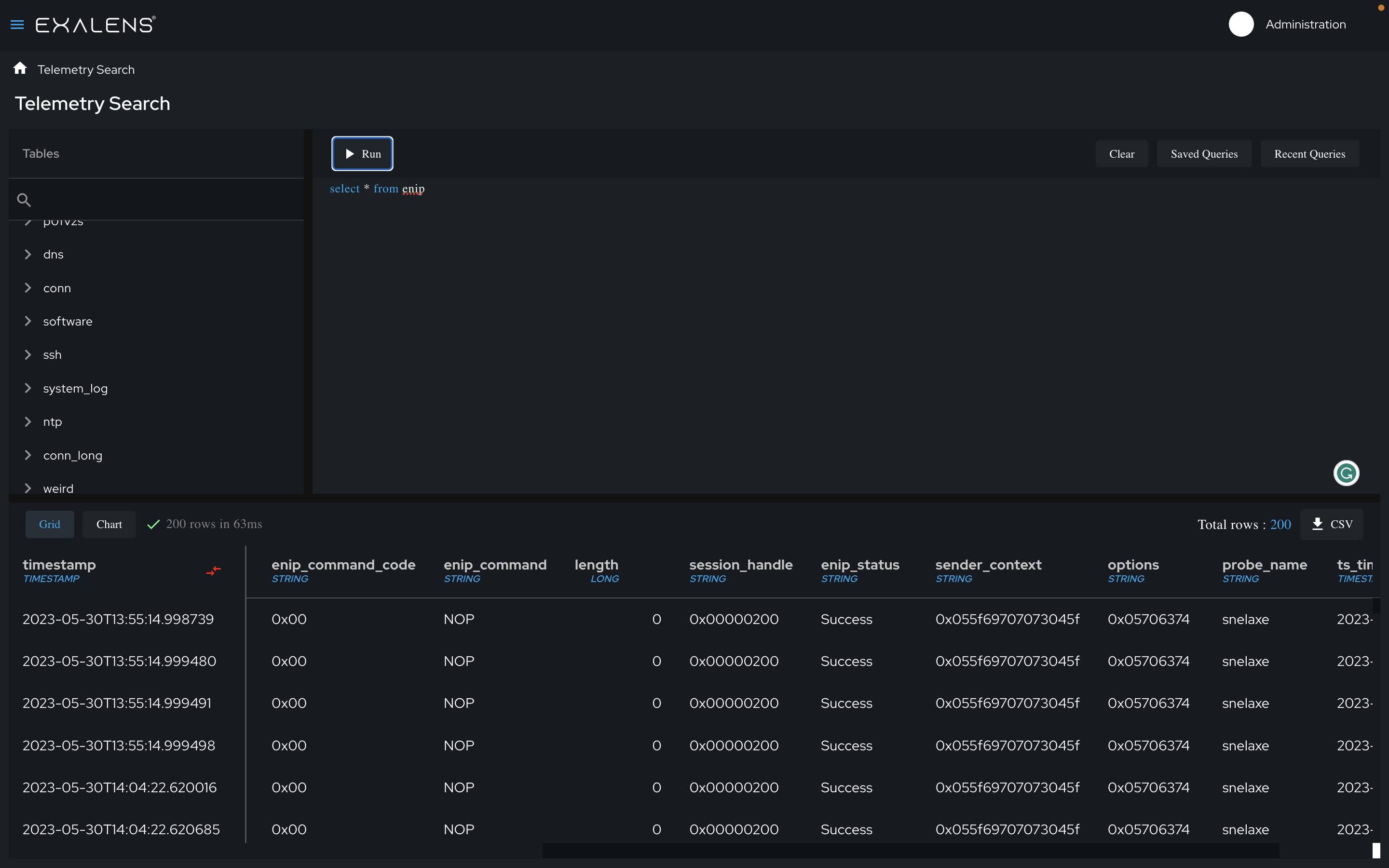Switch to the Chart tab
This screenshot has width=1389, height=868.
point(109,524)
